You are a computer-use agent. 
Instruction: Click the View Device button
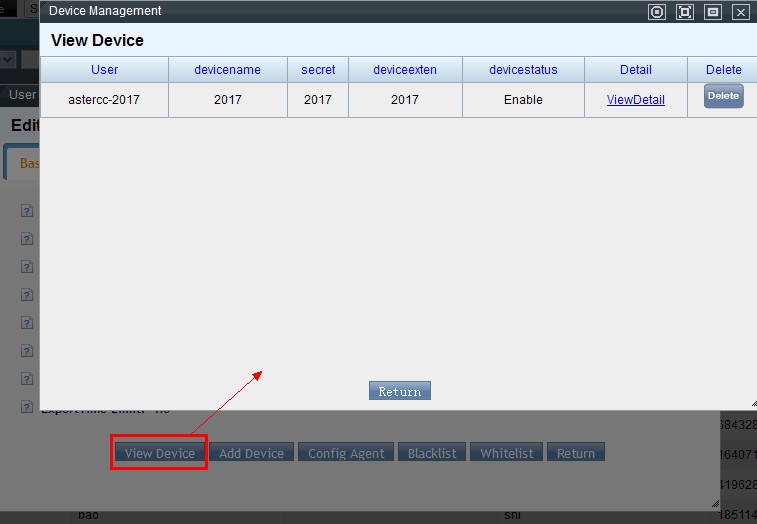coord(160,453)
